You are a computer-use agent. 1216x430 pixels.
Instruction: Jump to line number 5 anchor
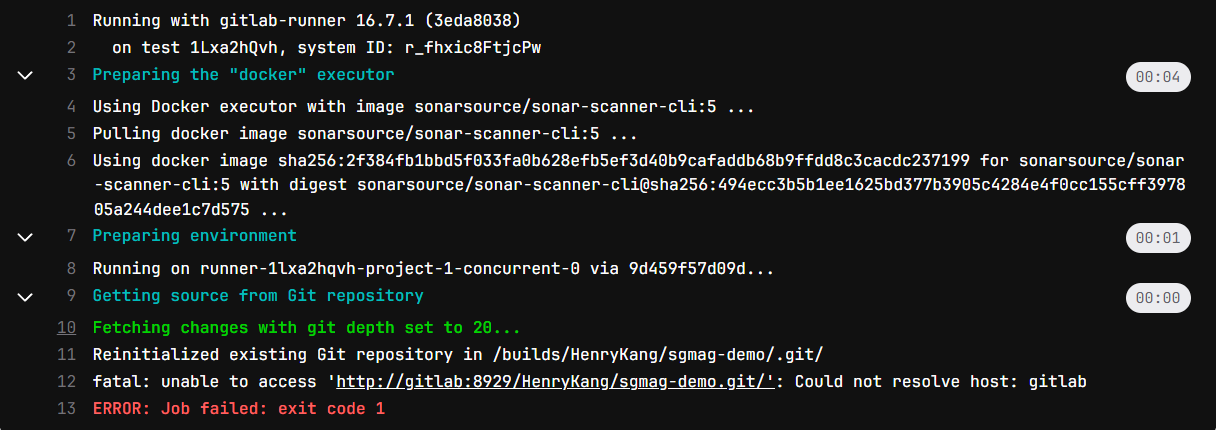pyautogui.click(x=71, y=133)
